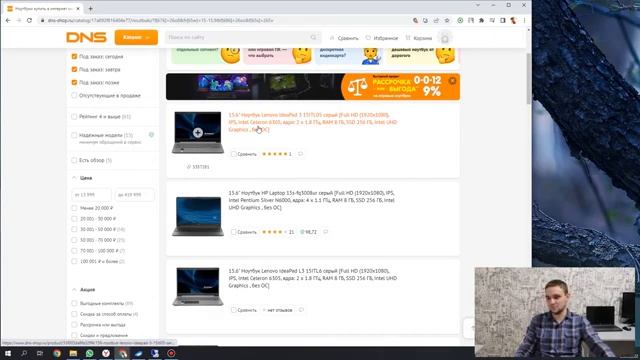
Task: Click the page vertical scrollbar
Action: click(529, 78)
